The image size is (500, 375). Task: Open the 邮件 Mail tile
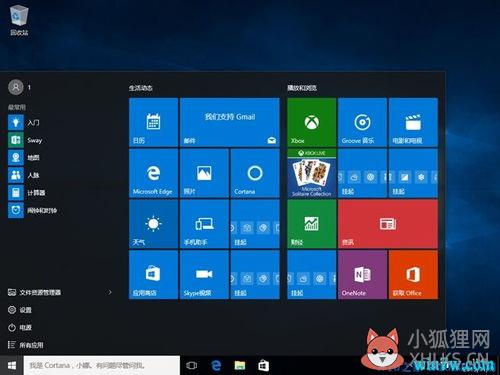coord(230,122)
